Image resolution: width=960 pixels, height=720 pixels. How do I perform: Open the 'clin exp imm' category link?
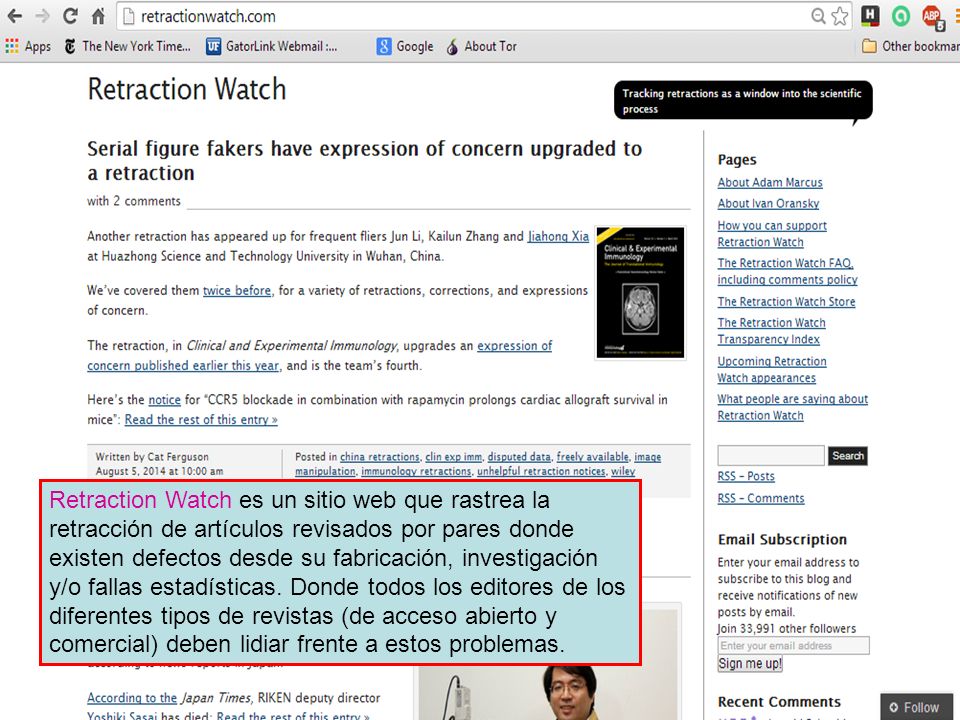point(454,457)
